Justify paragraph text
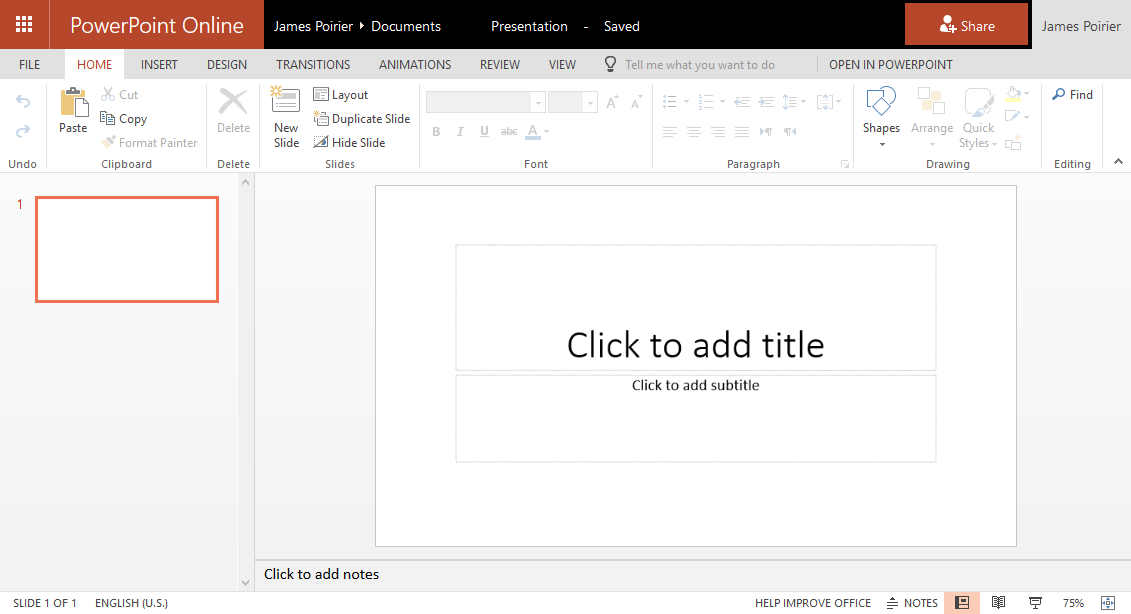The height and width of the screenshot is (614, 1131). pos(742,131)
